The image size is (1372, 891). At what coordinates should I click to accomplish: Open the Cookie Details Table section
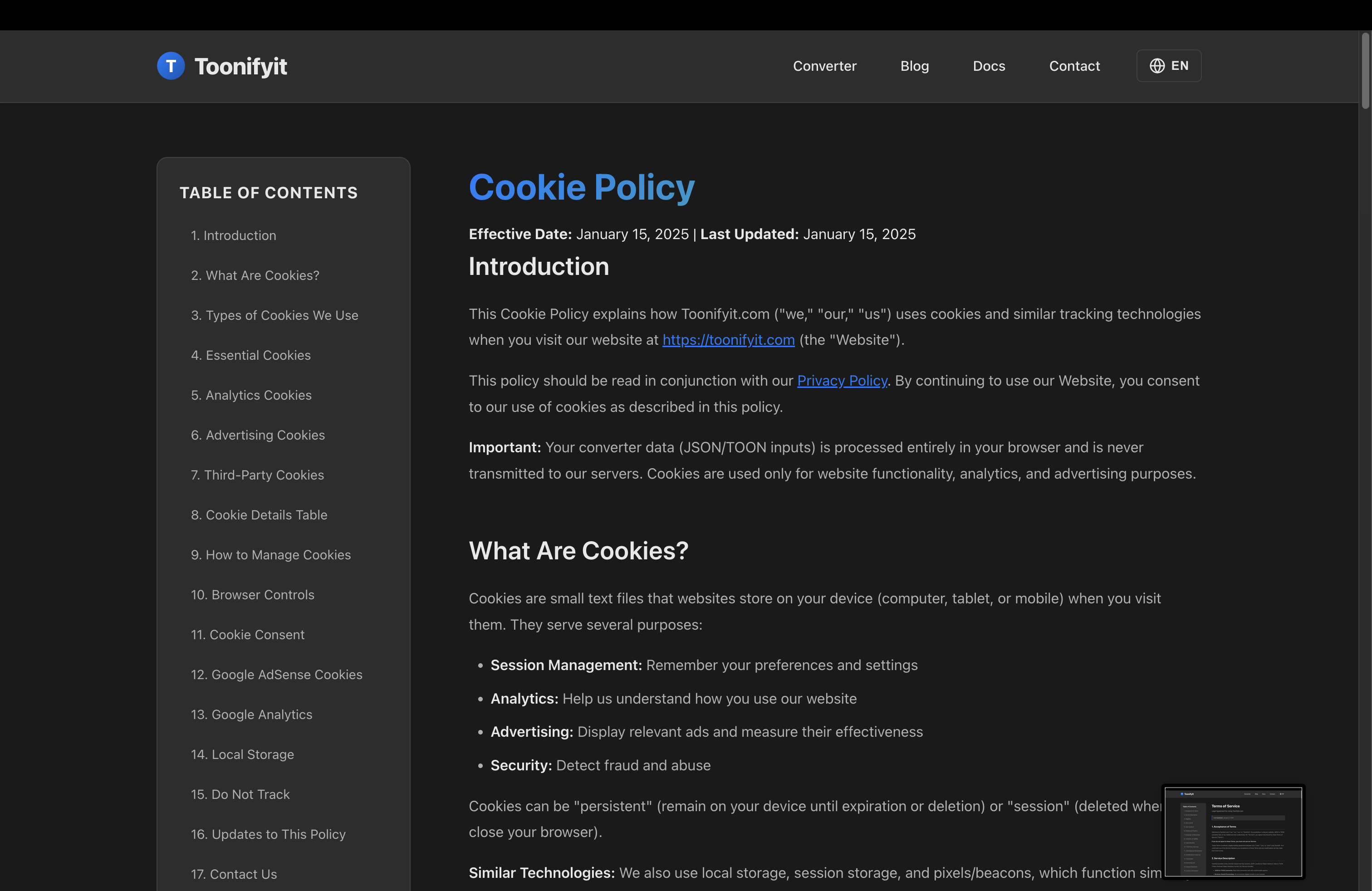pos(259,514)
